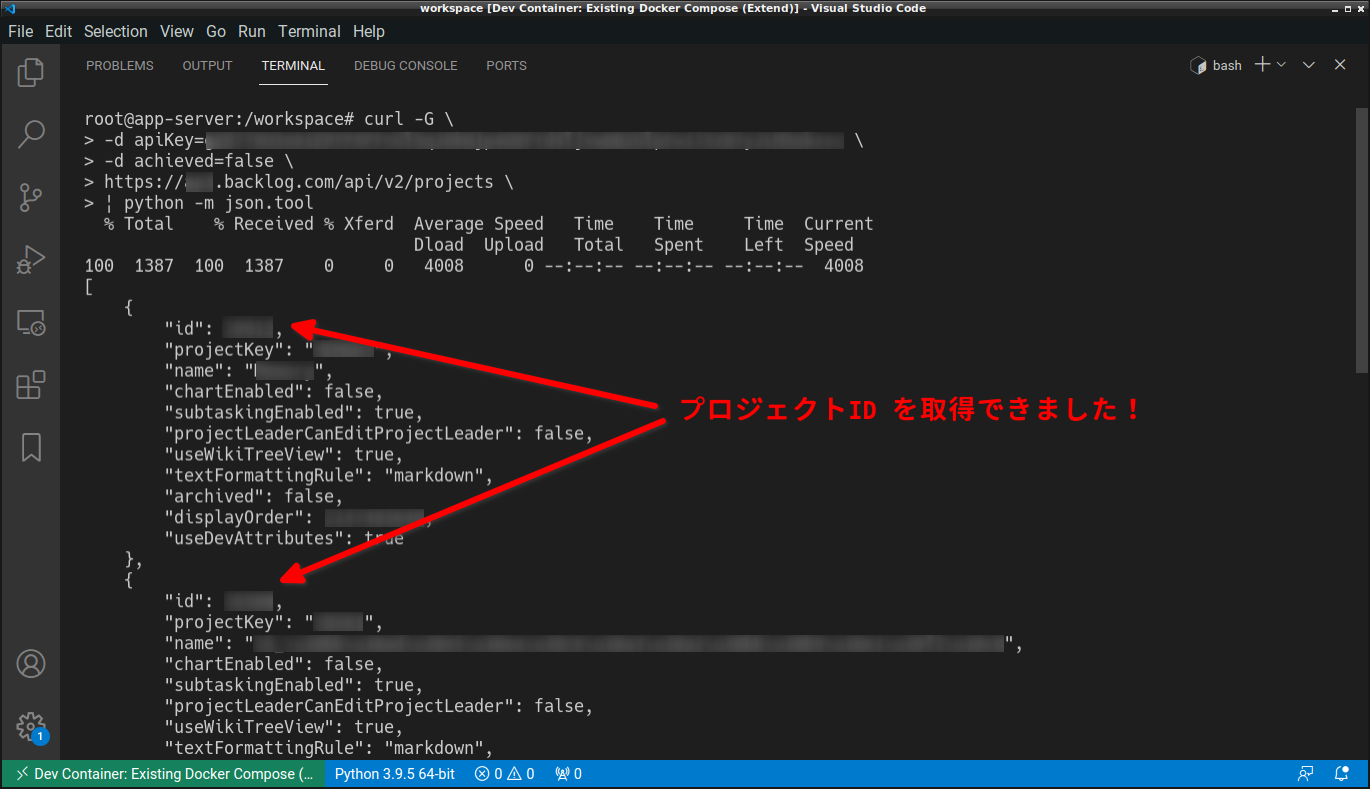Viewport: 1370px width, 789px height.
Task: Switch to the DEBUG CONSOLE tab
Action: pyautogui.click(x=405, y=65)
